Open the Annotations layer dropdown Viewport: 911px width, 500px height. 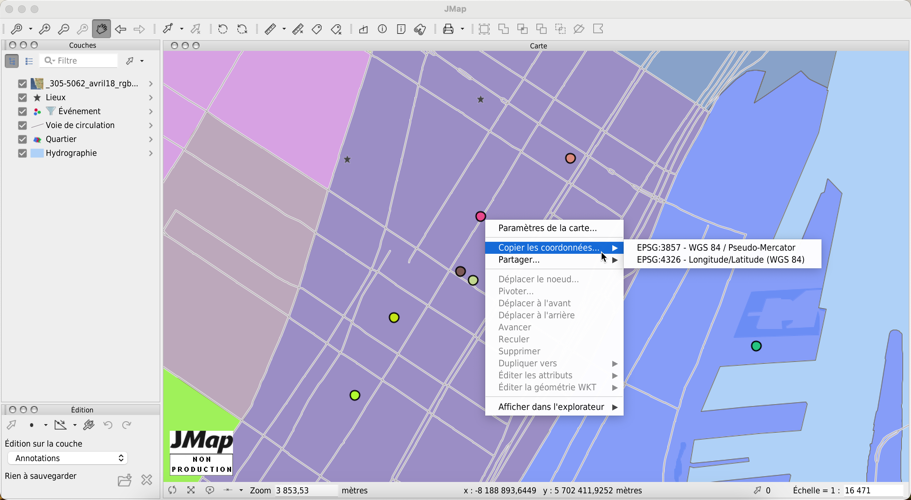pos(67,458)
